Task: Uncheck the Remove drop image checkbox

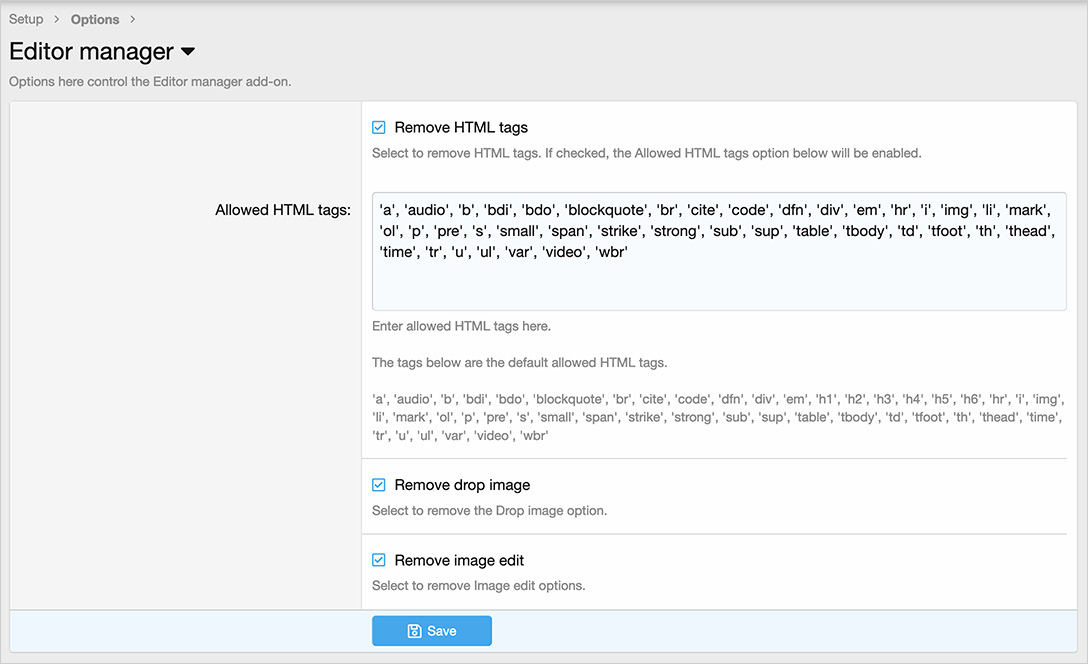Action: (x=379, y=485)
